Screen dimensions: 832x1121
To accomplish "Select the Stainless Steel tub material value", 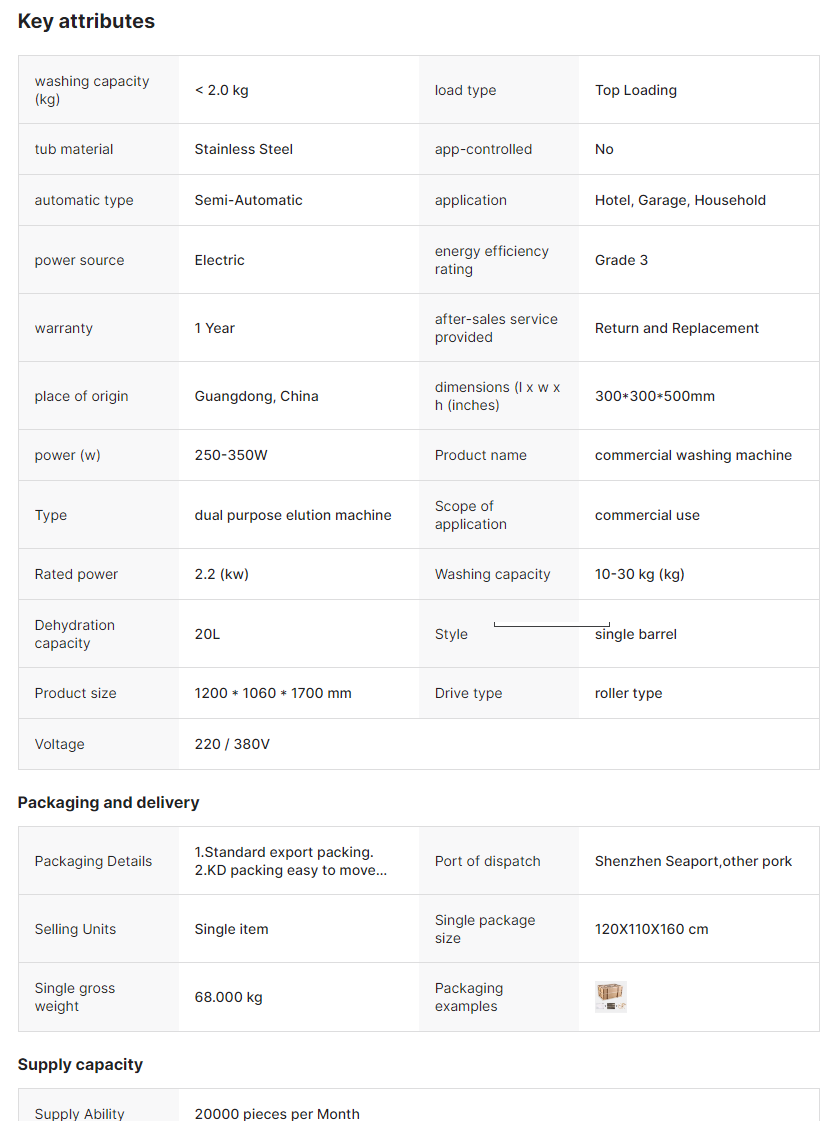I will click(x=244, y=149).
